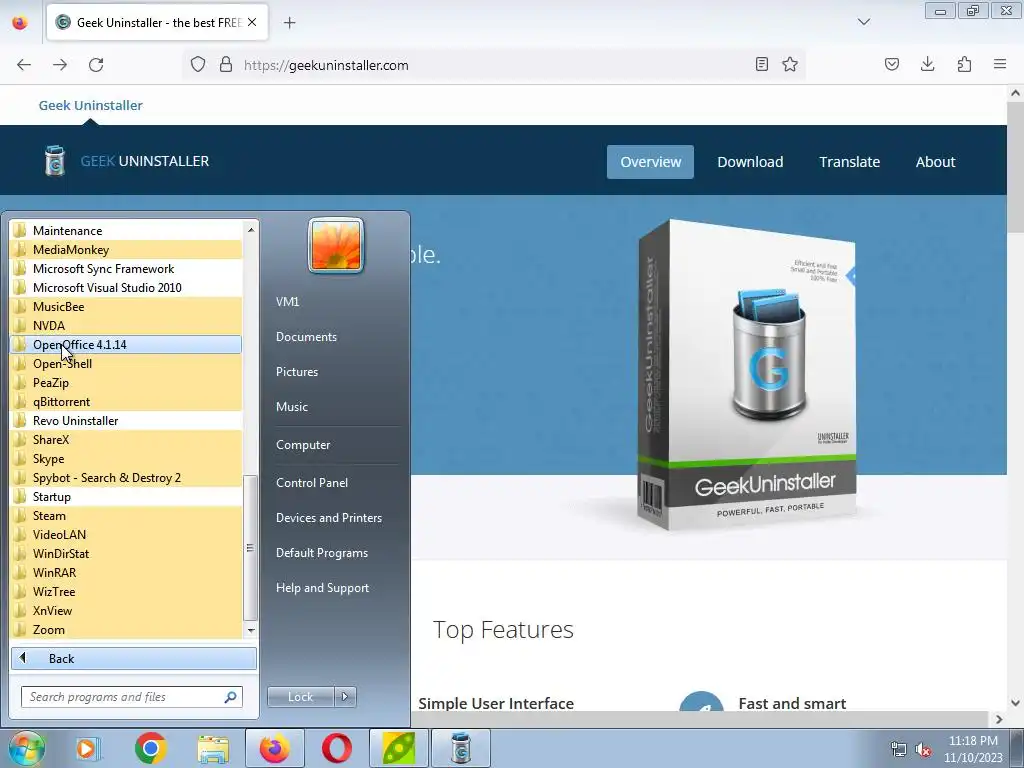Expand the OpenOffice 4.1.14 folder
Viewport: 1024px width, 768px height.
click(126, 344)
